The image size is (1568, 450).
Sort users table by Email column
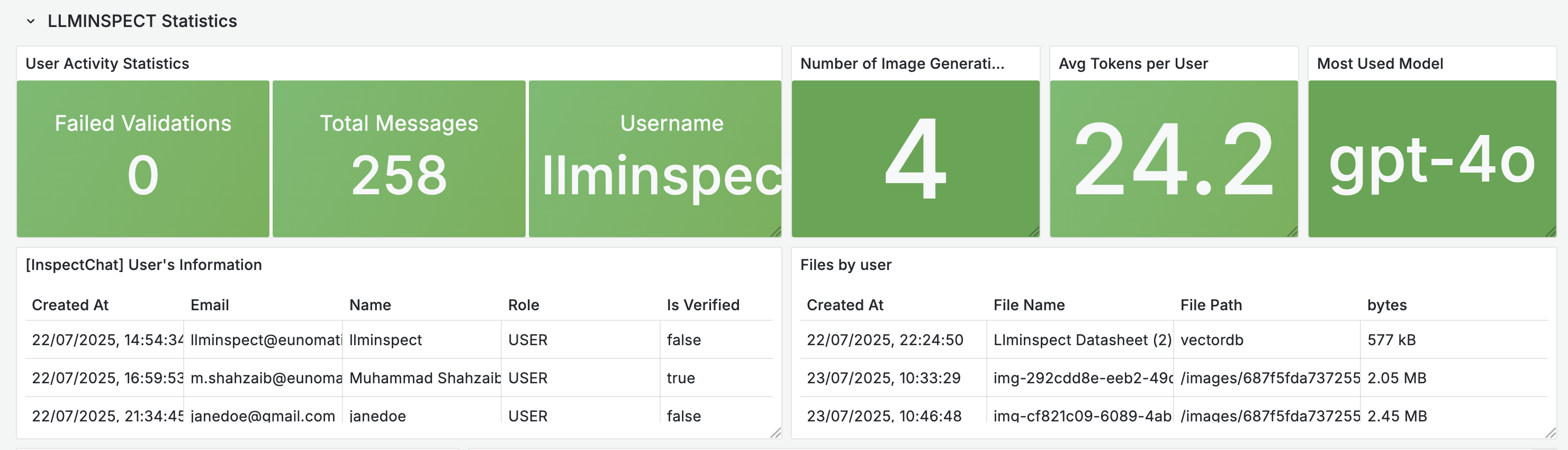click(210, 305)
